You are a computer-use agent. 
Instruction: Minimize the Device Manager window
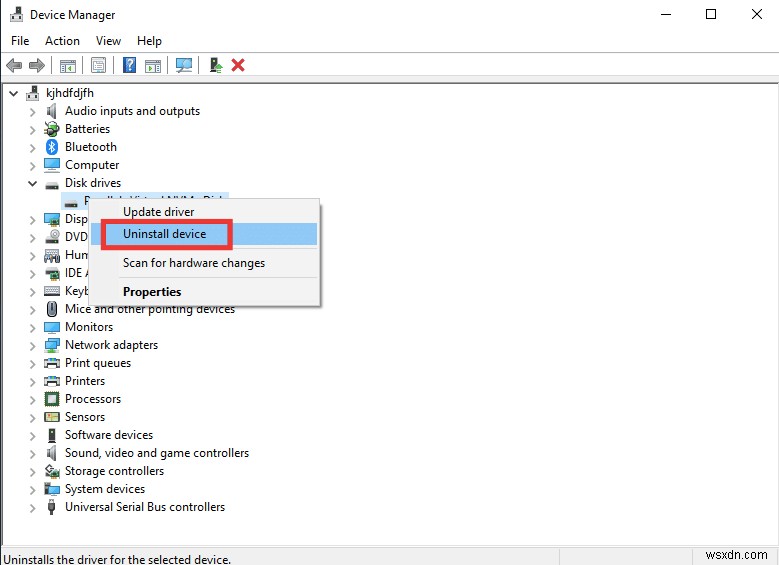(666, 14)
